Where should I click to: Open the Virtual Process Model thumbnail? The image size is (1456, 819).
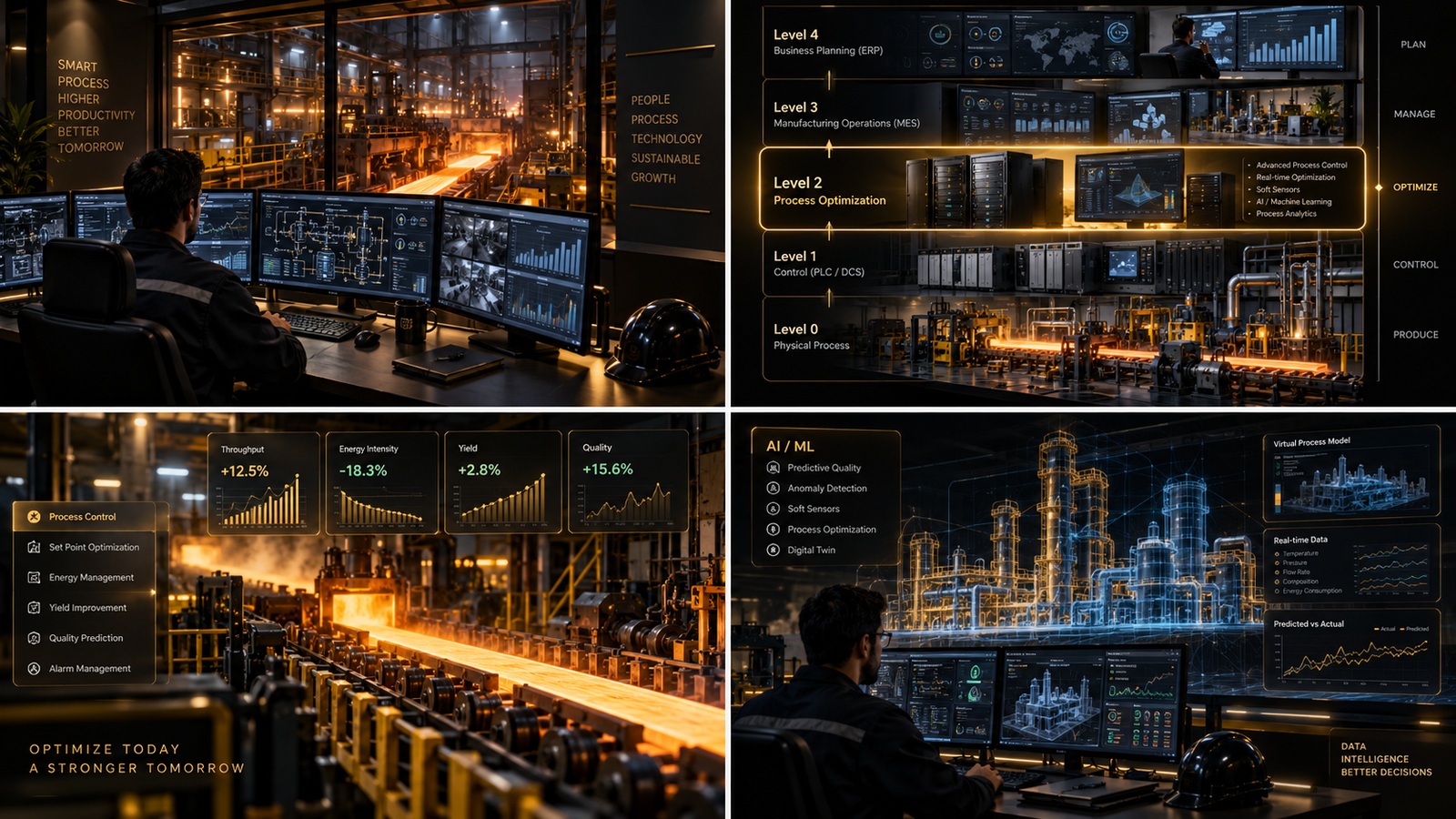point(1351,481)
